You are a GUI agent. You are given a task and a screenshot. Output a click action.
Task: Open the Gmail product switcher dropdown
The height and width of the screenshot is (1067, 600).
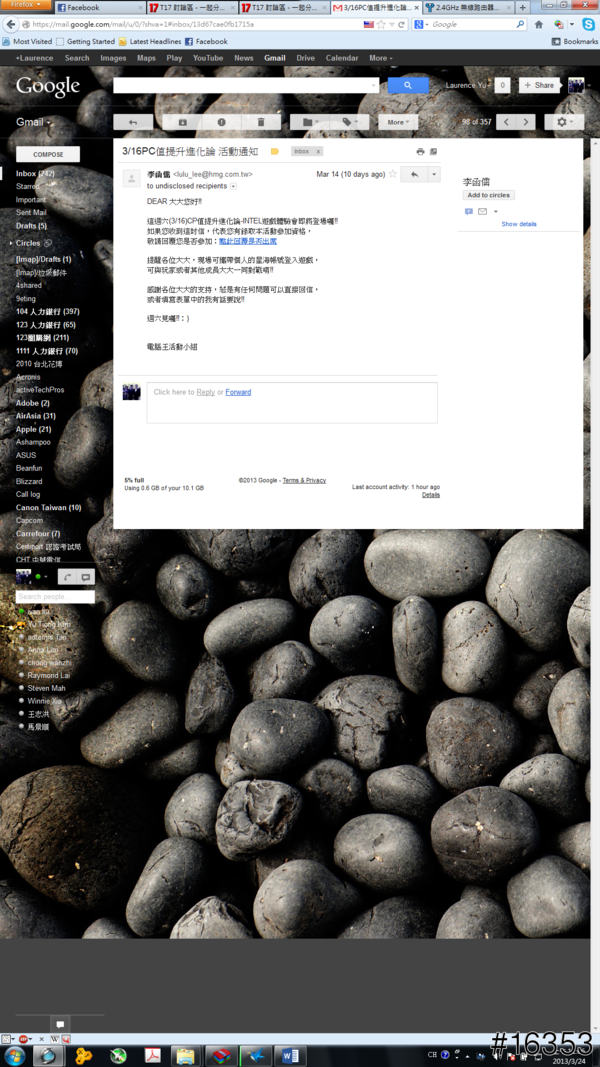pos(34,122)
